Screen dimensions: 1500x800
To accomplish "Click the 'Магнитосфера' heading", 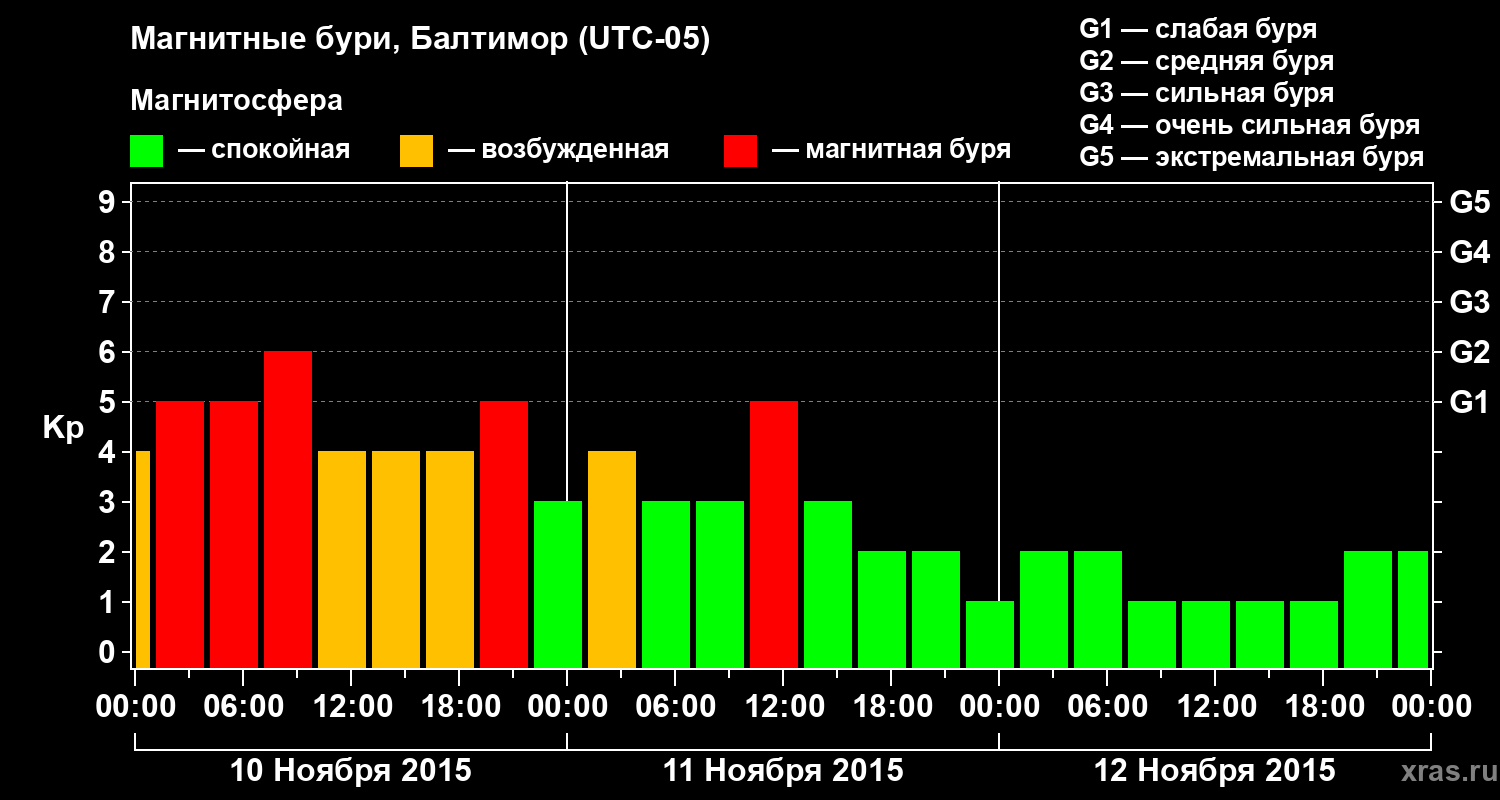I will pyautogui.click(x=236, y=101).
